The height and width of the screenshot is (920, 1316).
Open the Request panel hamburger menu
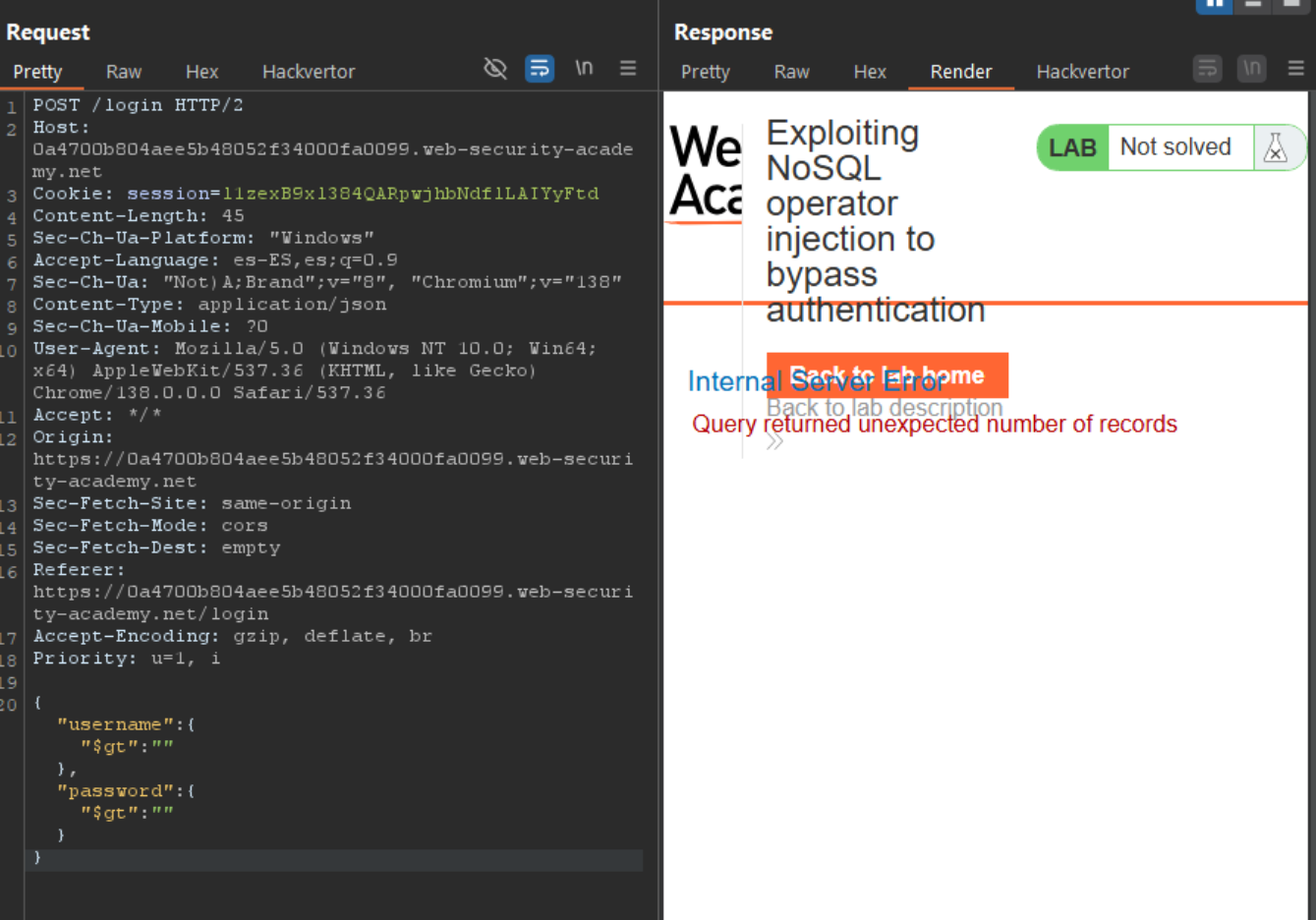pyautogui.click(x=628, y=69)
